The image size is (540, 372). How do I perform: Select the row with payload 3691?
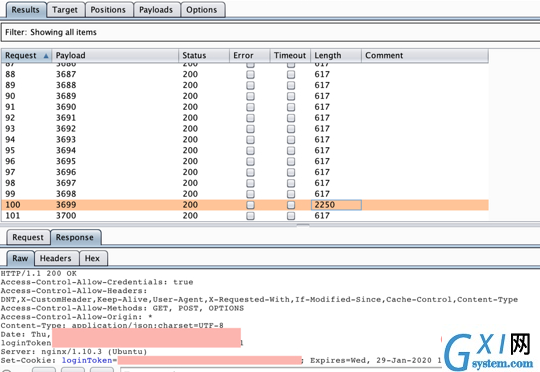245,118
